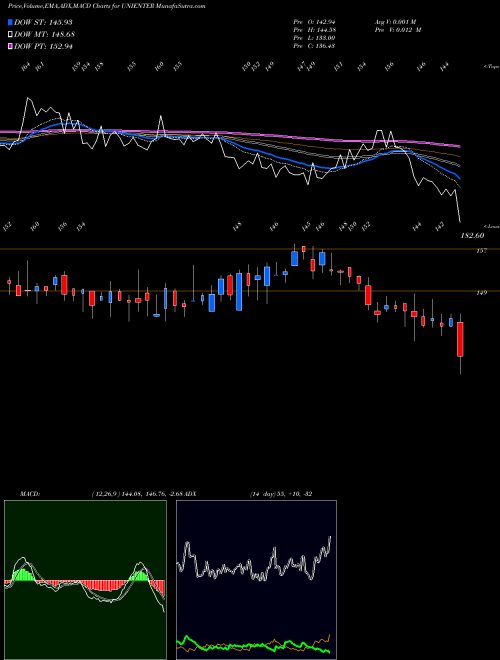Click the ADX '(14 day) 55, +10, -32' text

pyautogui.click(x=281, y=494)
